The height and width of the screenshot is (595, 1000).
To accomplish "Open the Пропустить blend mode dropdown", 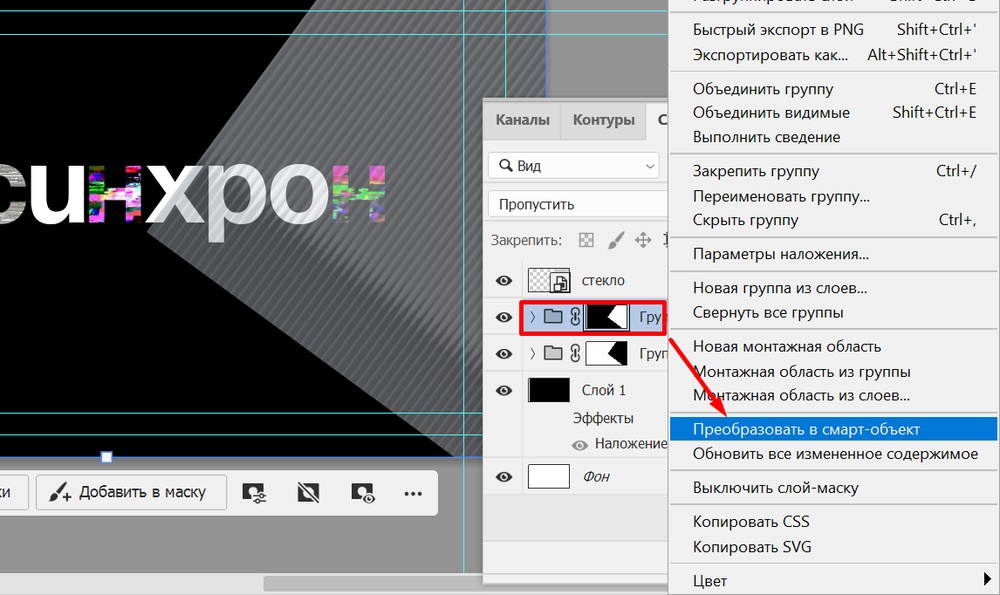I will click(x=578, y=204).
